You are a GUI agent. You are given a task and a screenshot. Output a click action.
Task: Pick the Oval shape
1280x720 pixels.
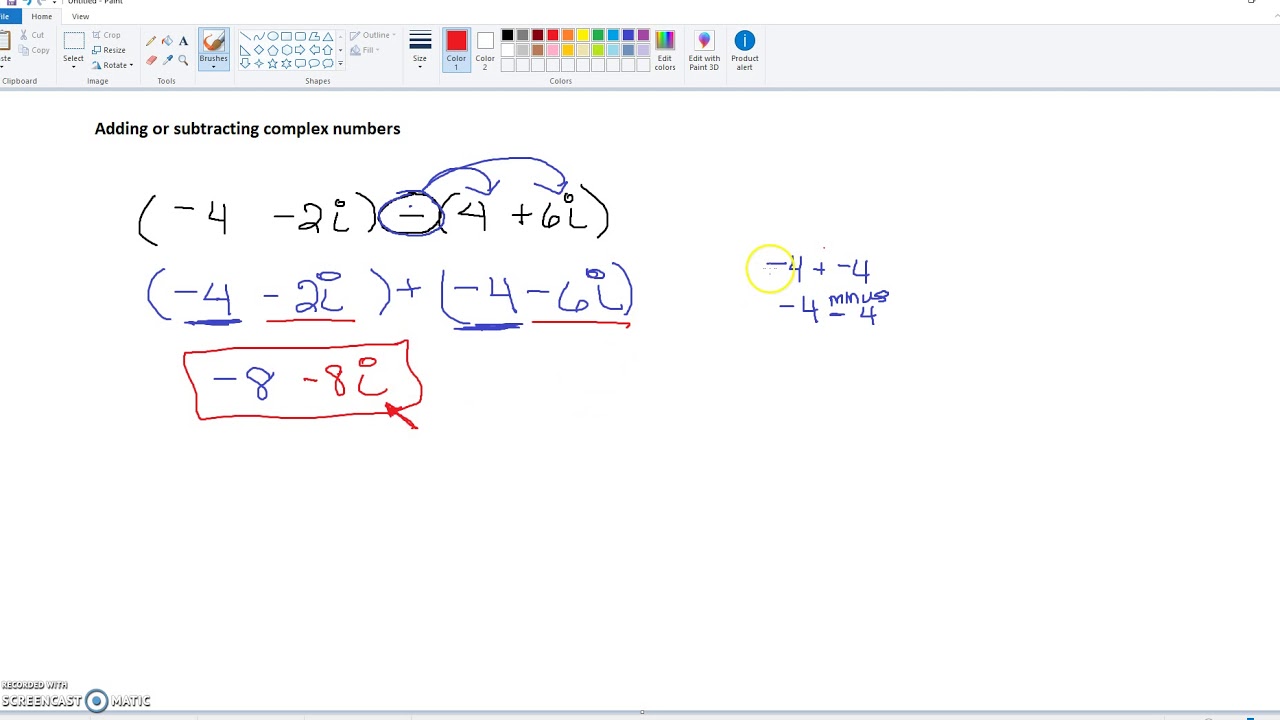pyautogui.click(x=273, y=36)
